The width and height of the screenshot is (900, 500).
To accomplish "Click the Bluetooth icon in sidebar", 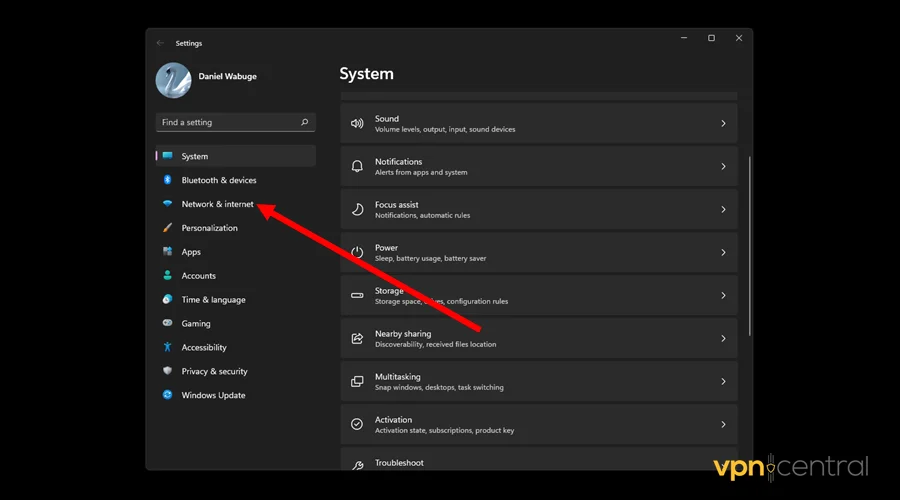I will click(x=167, y=180).
